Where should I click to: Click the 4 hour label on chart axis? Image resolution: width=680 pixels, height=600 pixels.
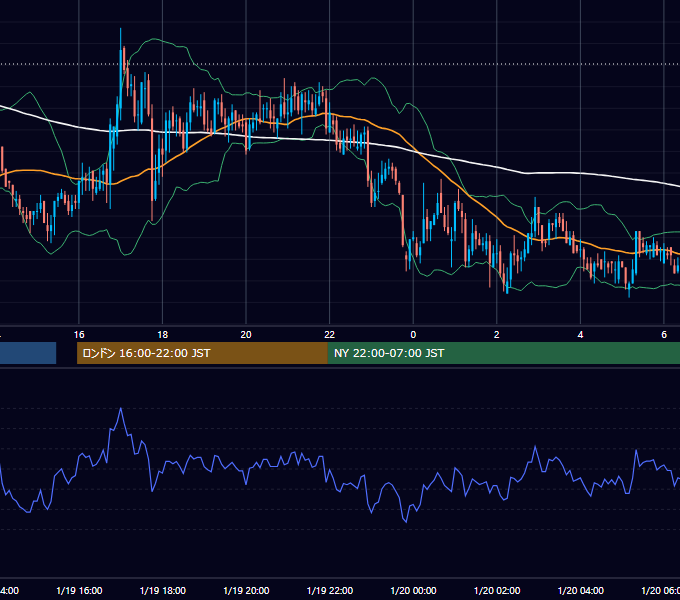coord(580,335)
